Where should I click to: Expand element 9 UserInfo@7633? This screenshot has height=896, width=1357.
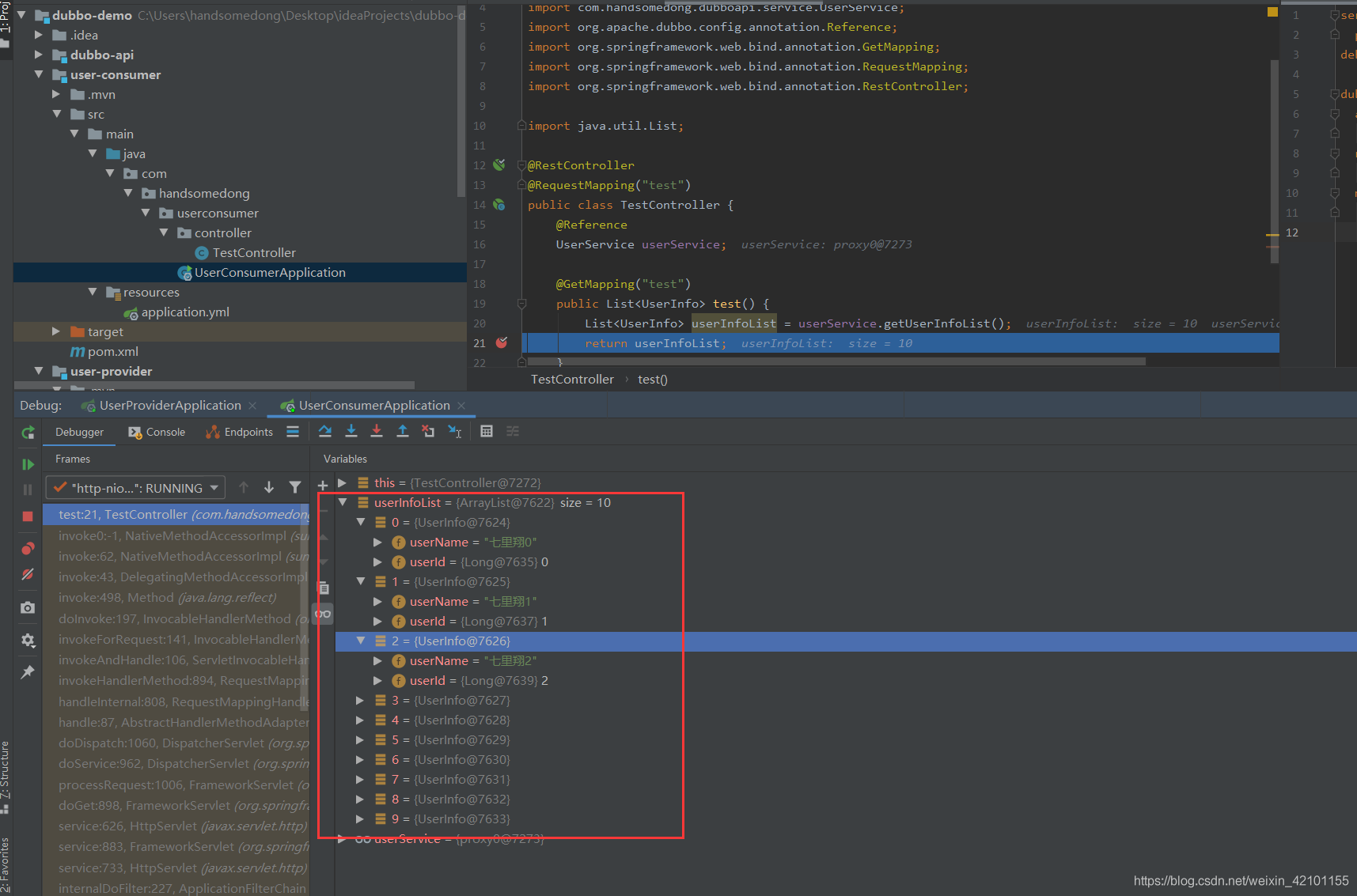point(361,818)
